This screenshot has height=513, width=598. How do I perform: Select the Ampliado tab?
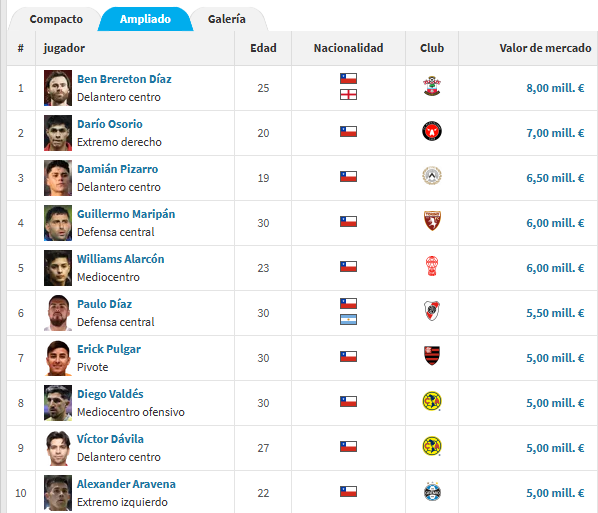pos(145,19)
